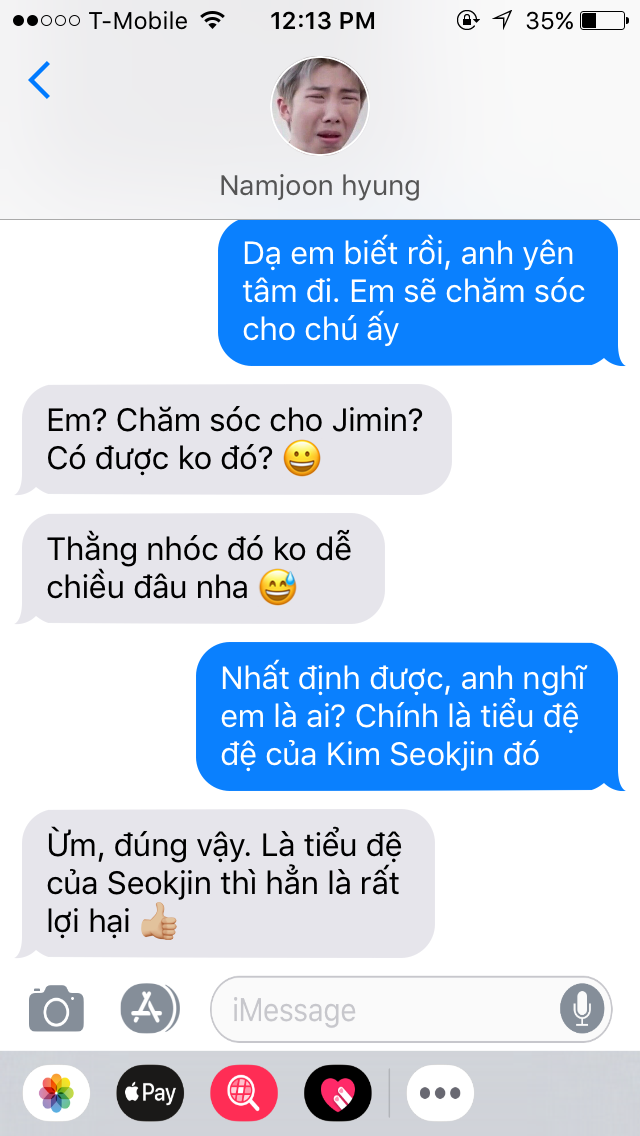Open the App Store apps button
Image resolution: width=640 pixels, height=1136 pixels.
(x=150, y=1008)
